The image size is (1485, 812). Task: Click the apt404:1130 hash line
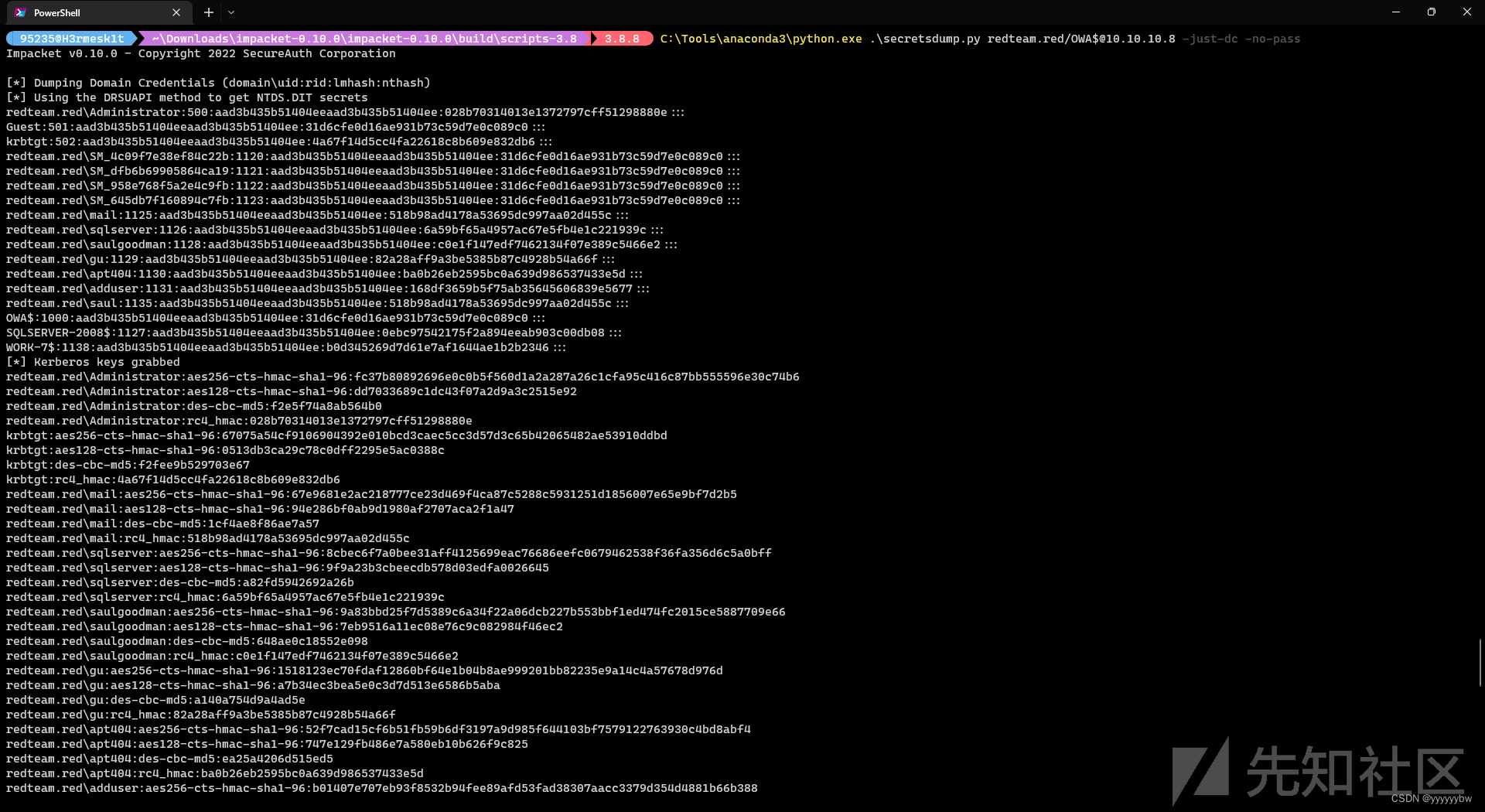(x=324, y=274)
